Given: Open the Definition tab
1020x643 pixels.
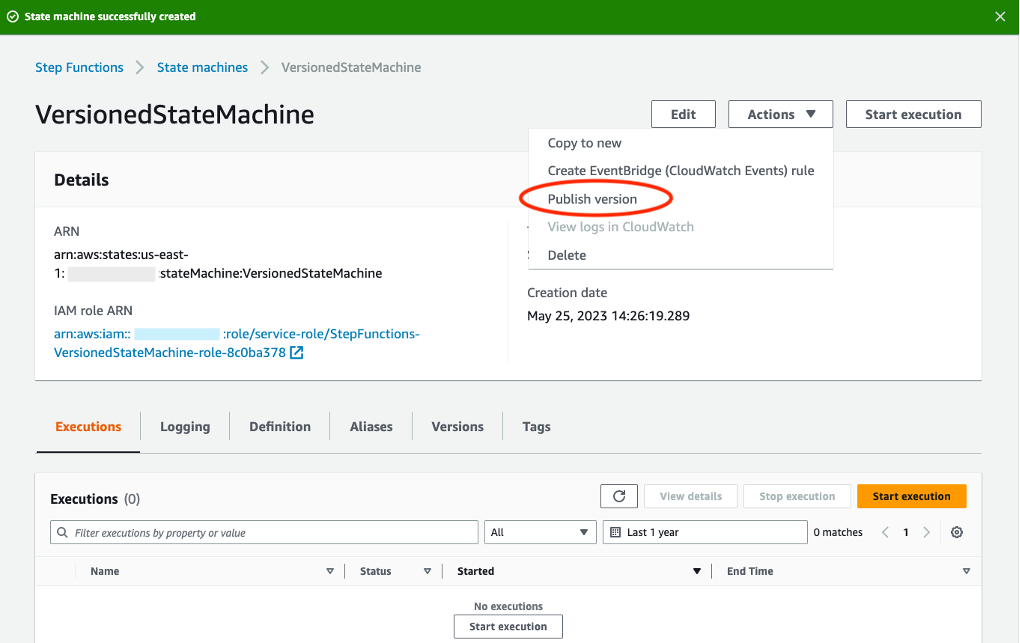Looking at the screenshot, I should [x=280, y=427].
